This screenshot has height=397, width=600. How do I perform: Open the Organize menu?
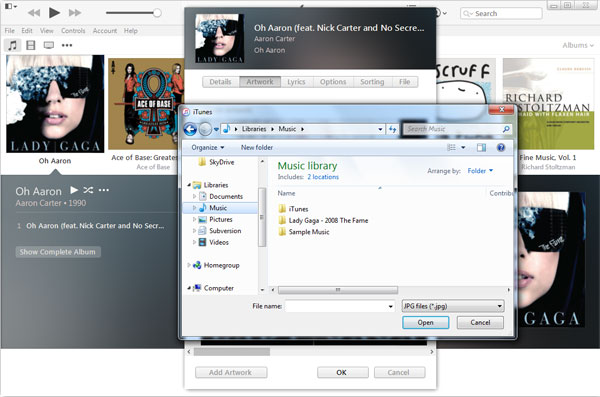click(x=208, y=147)
